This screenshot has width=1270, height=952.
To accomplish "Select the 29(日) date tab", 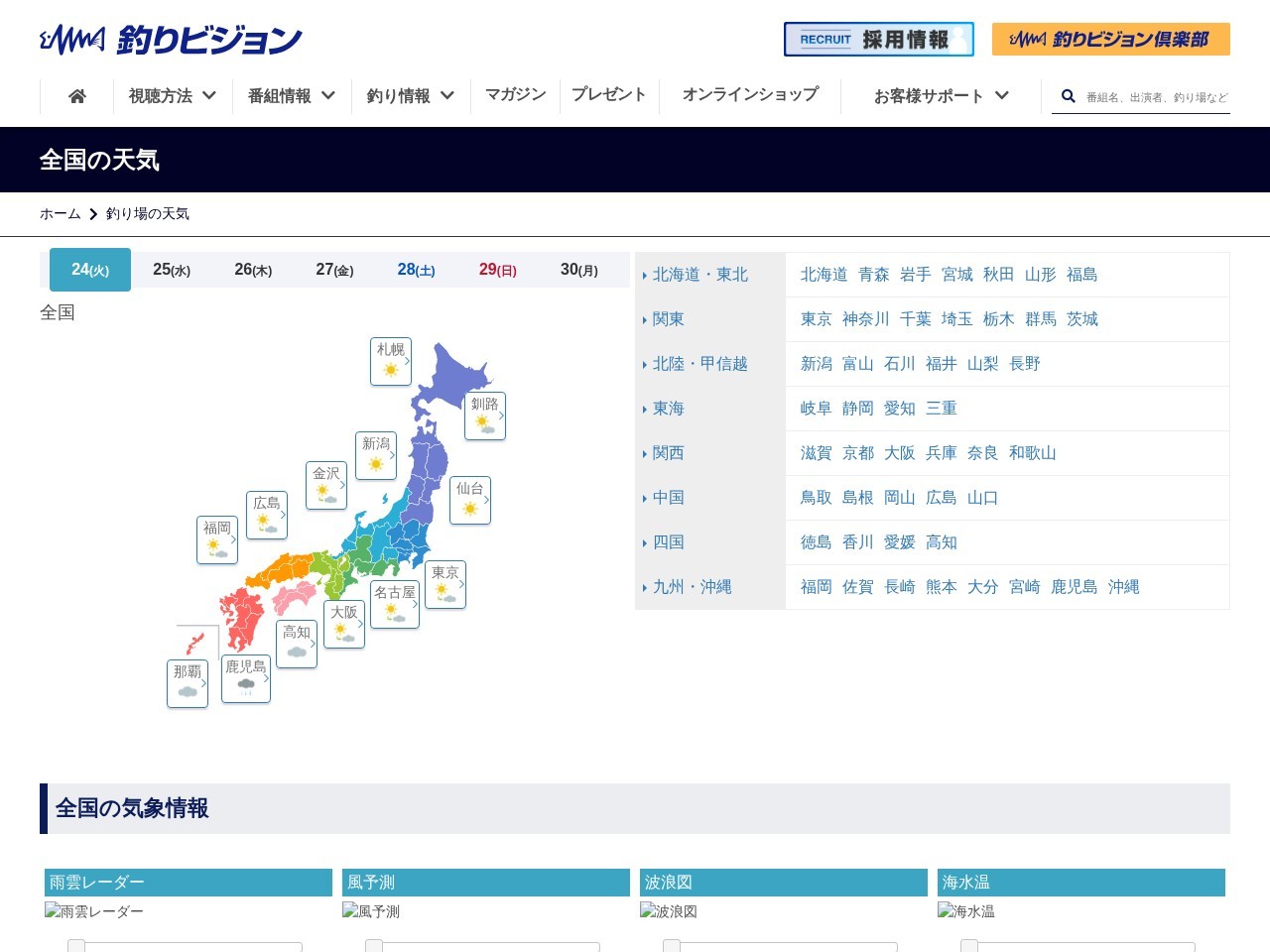I will click(x=497, y=270).
